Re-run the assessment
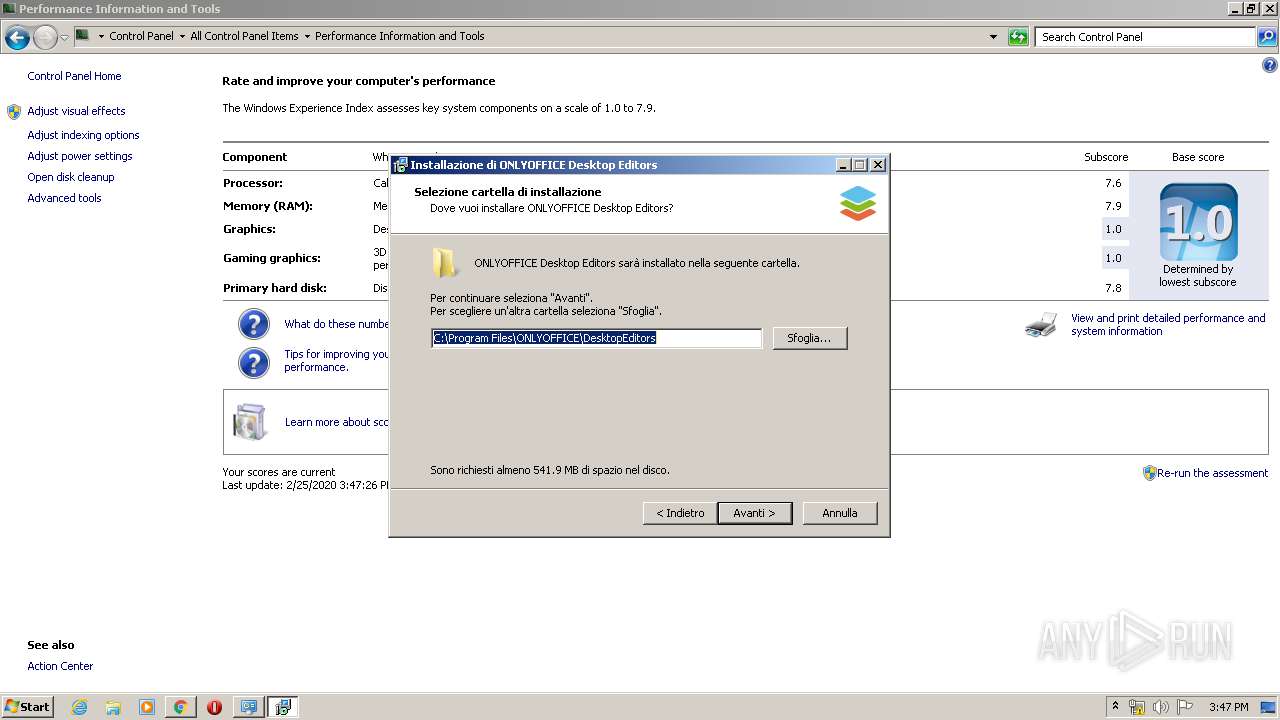The height and width of the screenshot is (720, 1280). click(x=1212, y=473)
